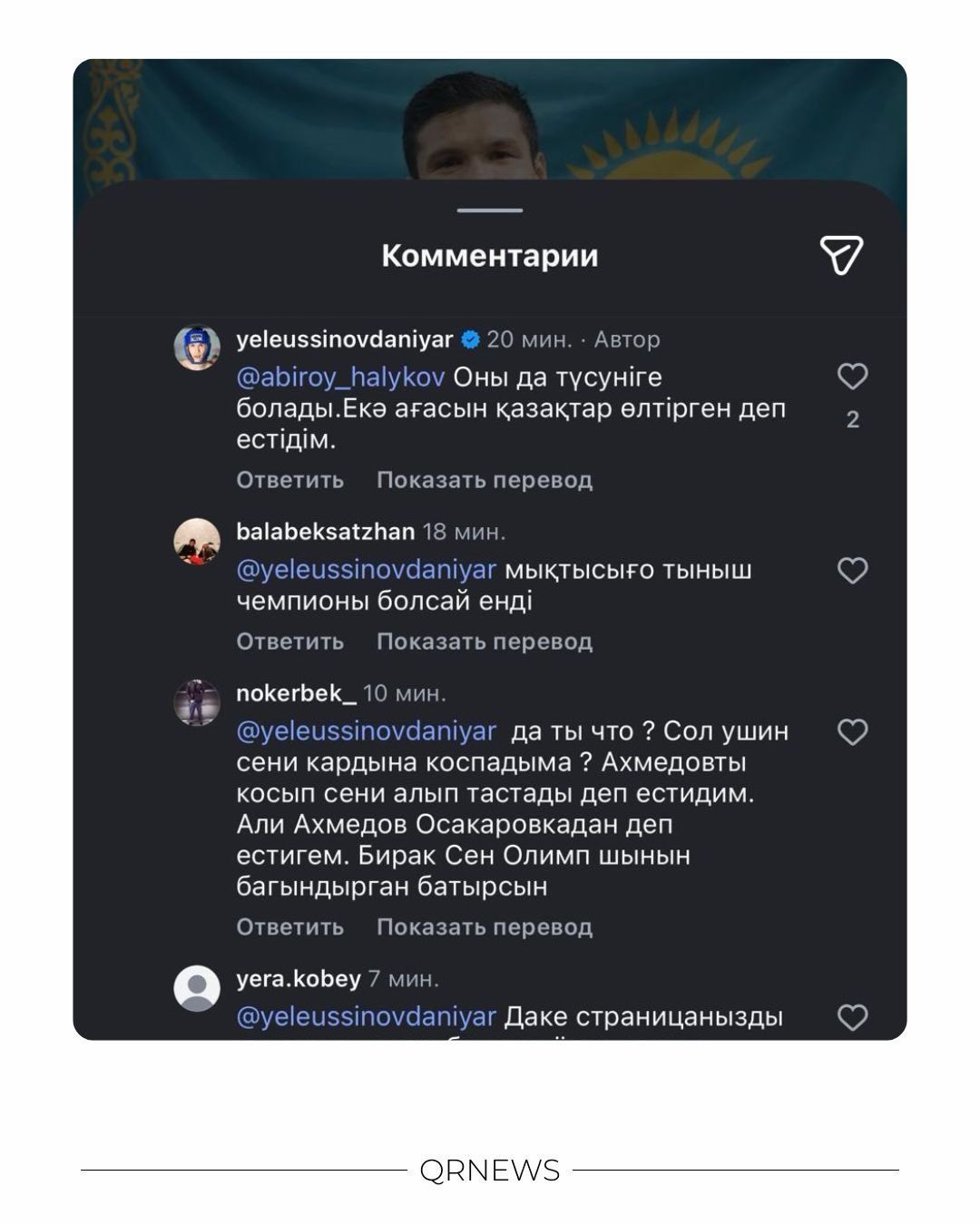980x1225 pixels.
Task: Show translation of yeleussinovdaniyar's comment
Action: (x=485, y=480)
